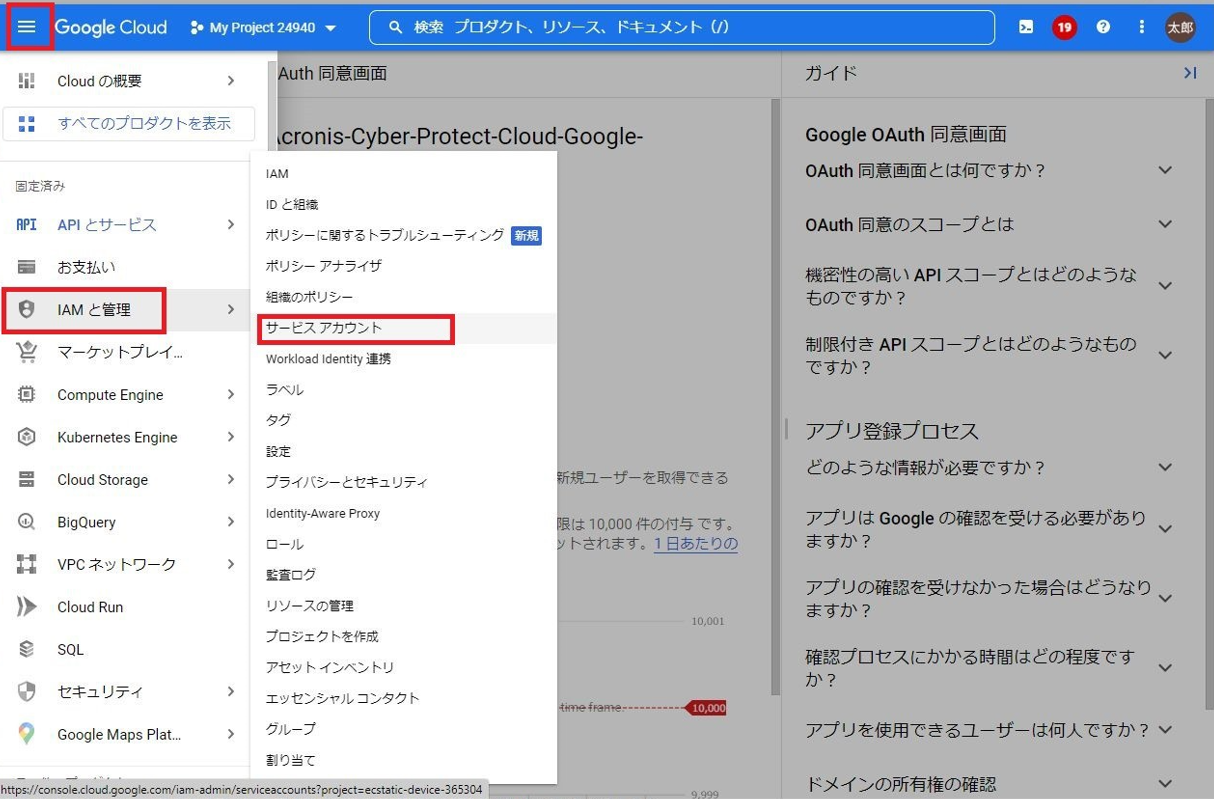
Task: Click the Google Cloud logo
Action: 111,28
